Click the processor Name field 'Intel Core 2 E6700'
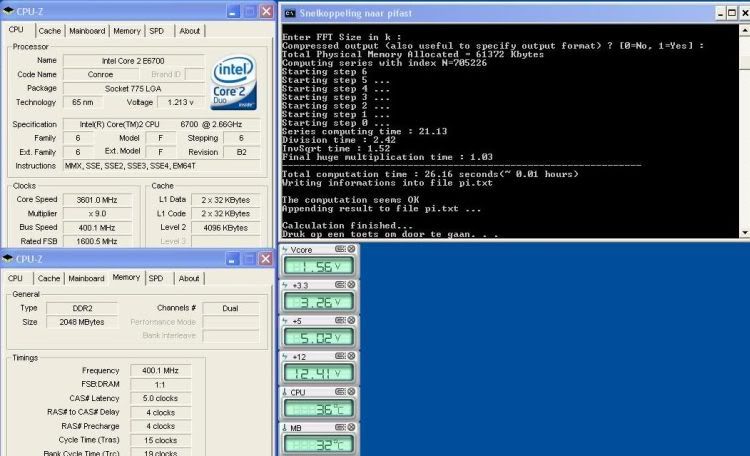This screenshot has width=750, height=456. [x=133, y=61]
